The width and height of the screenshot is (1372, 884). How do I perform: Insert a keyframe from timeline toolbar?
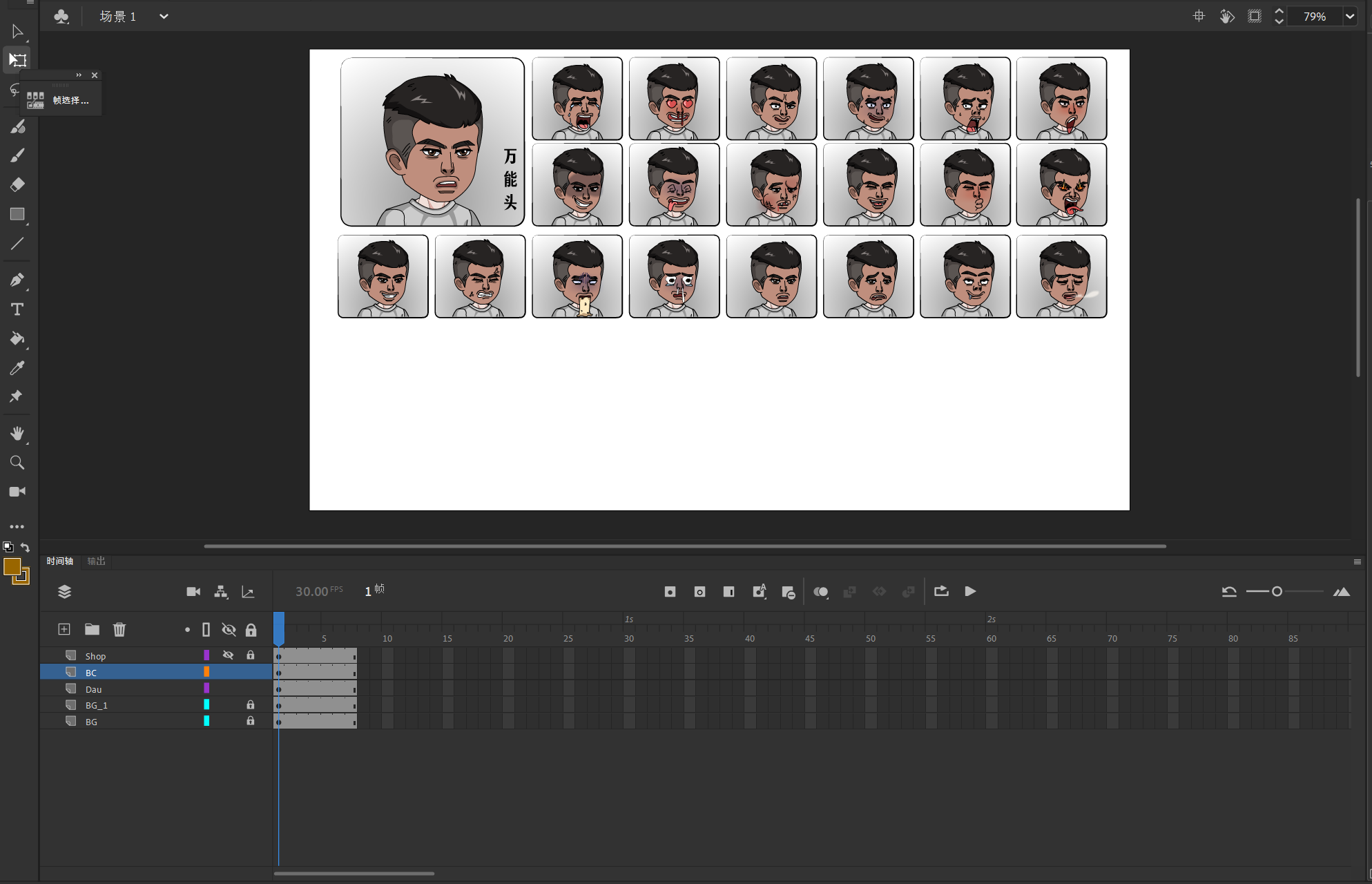[x=670, y=592]
